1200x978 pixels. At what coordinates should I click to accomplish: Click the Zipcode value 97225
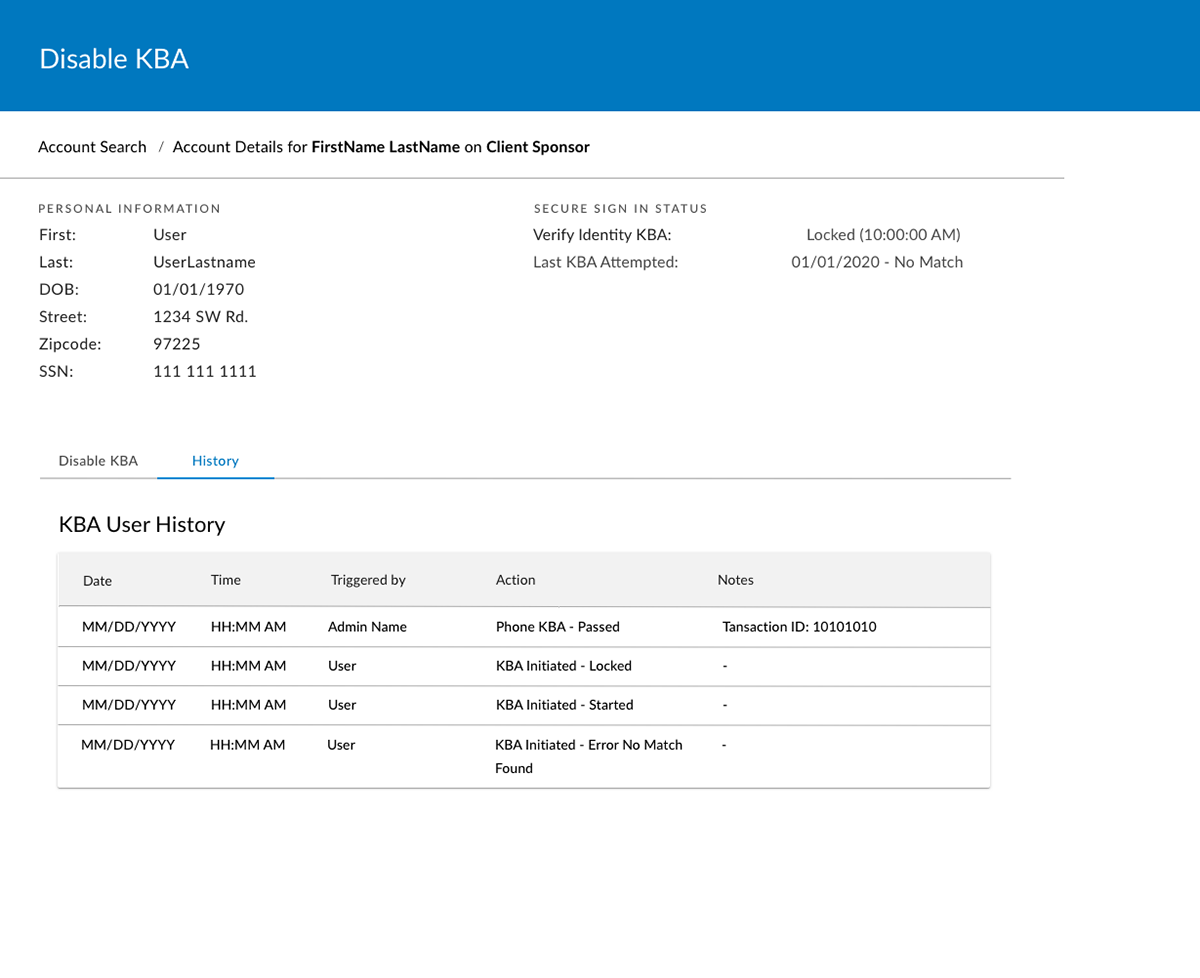click(176, 344)
